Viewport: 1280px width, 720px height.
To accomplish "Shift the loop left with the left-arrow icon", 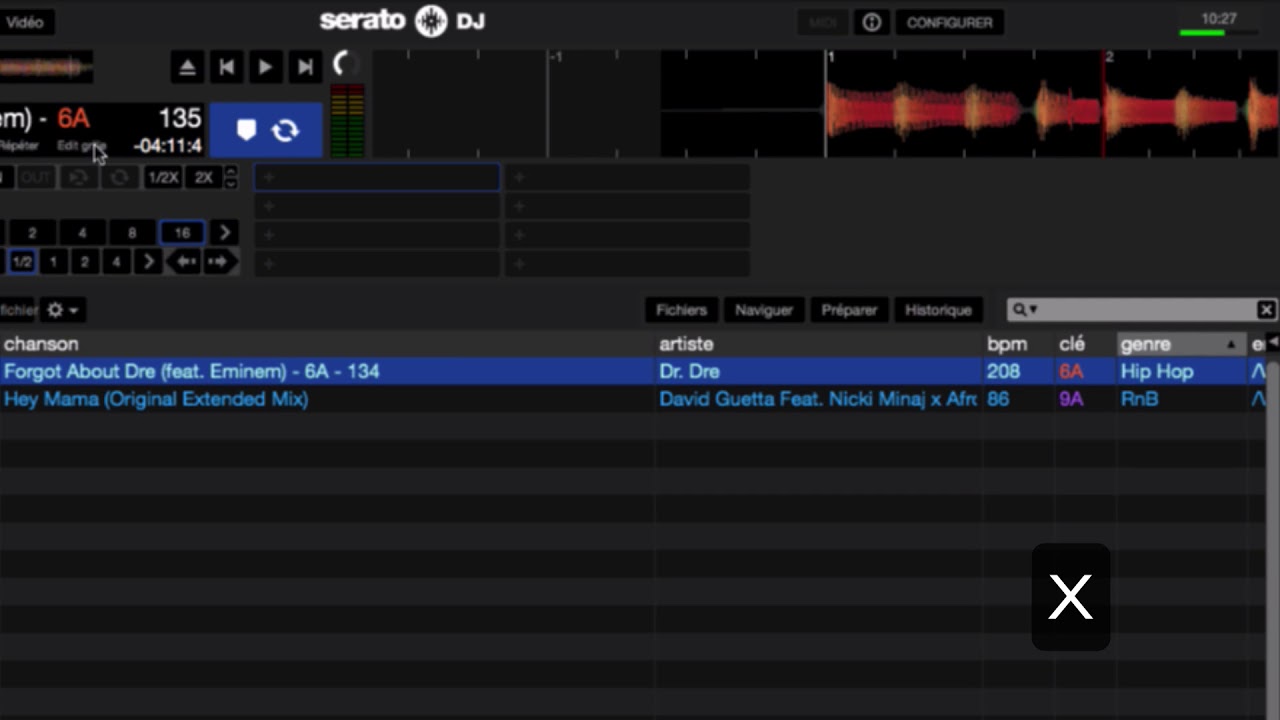I will (x=184, y=262).
